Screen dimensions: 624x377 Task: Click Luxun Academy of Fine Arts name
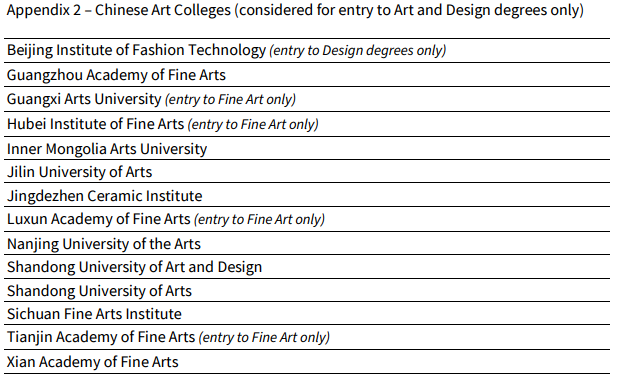tap(99, 219)
